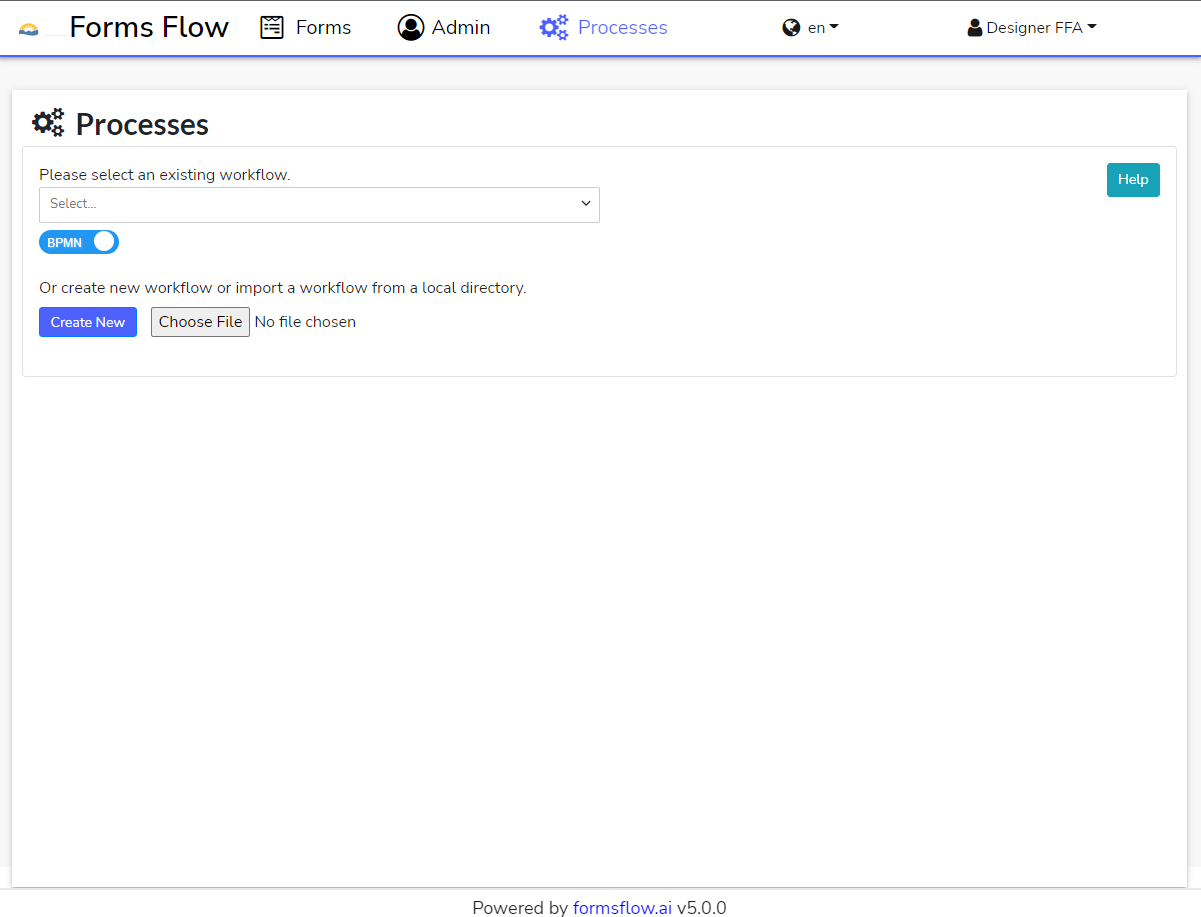Expand the 'en' language dropdown
1201x917 pixels.
click(823, 28)
